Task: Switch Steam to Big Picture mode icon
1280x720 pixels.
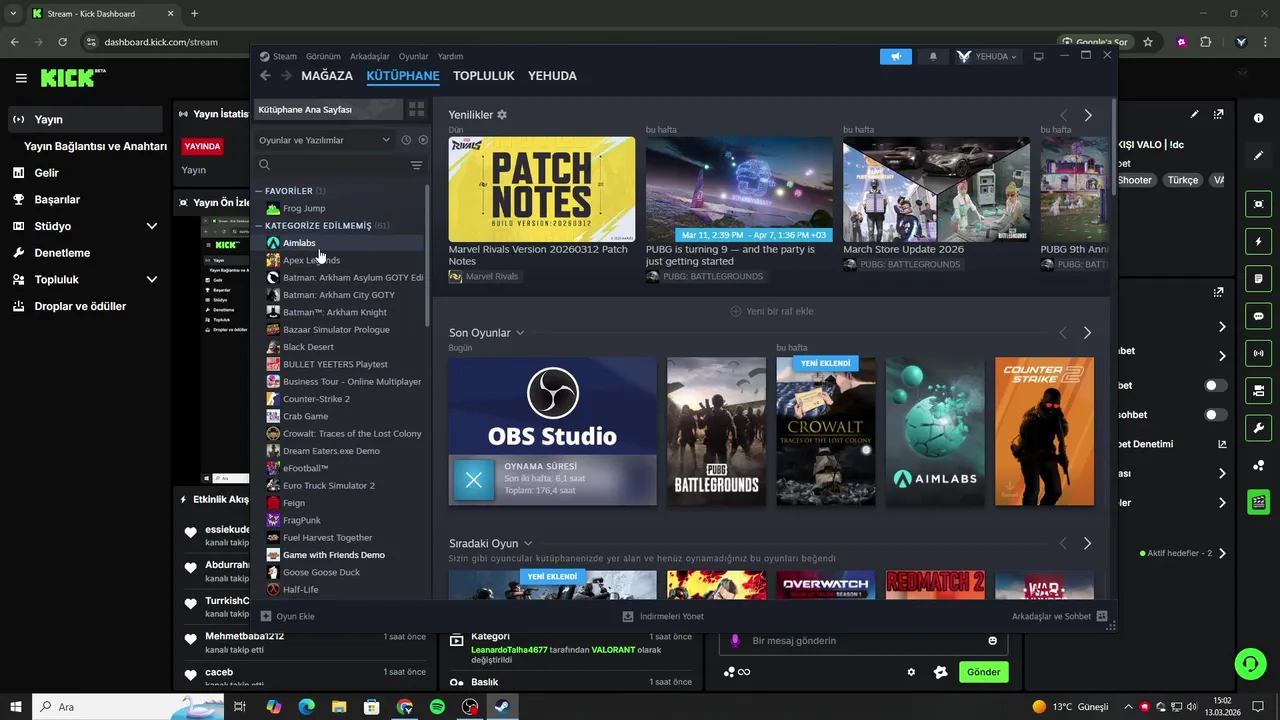Action: [x=1038, y=57]
